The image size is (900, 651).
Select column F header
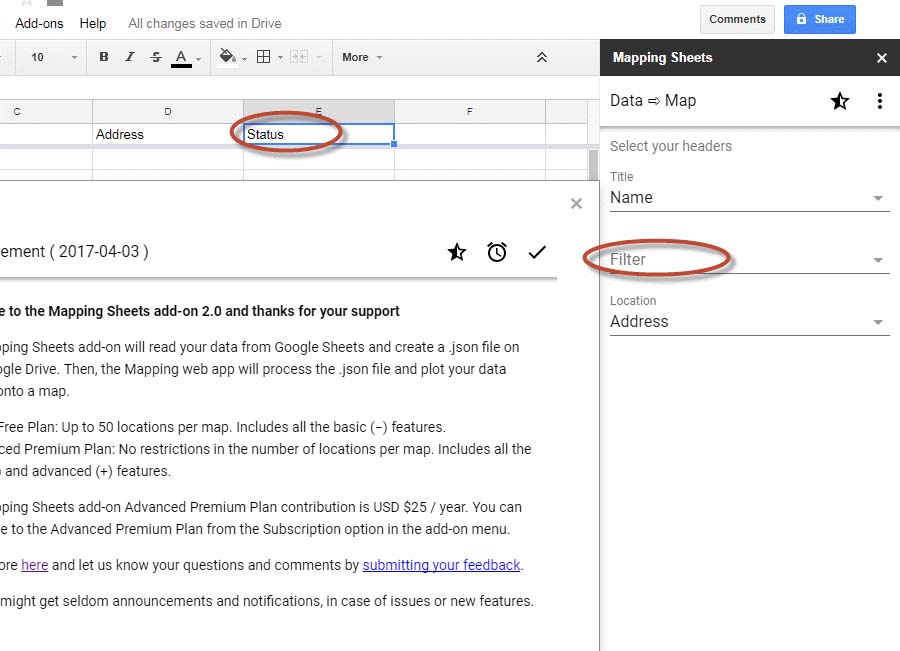point(470,111)
